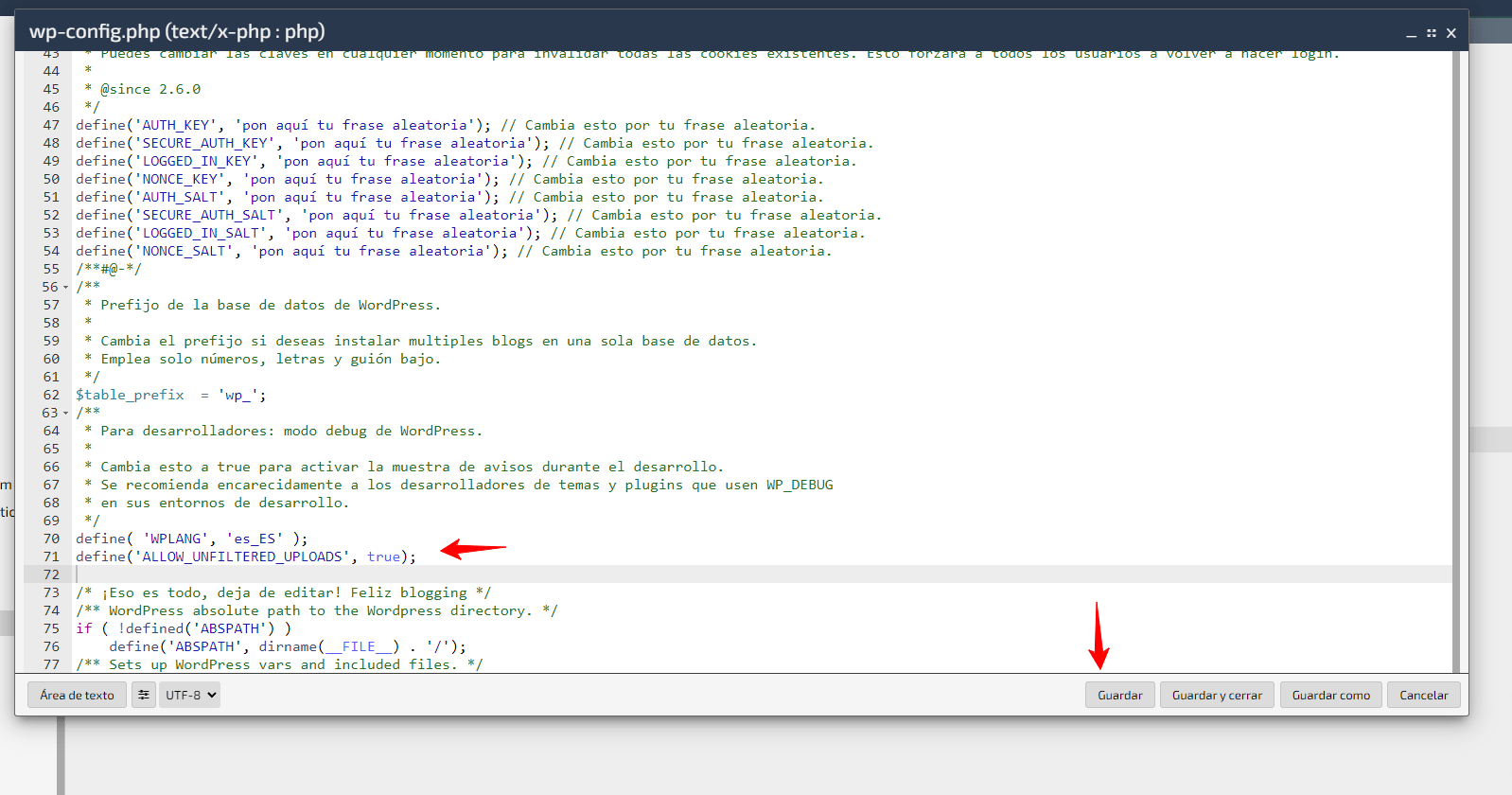Cancel editing with the Cancelar button
This screenshot has height=795, width=1512.
tap(1423, 695)
